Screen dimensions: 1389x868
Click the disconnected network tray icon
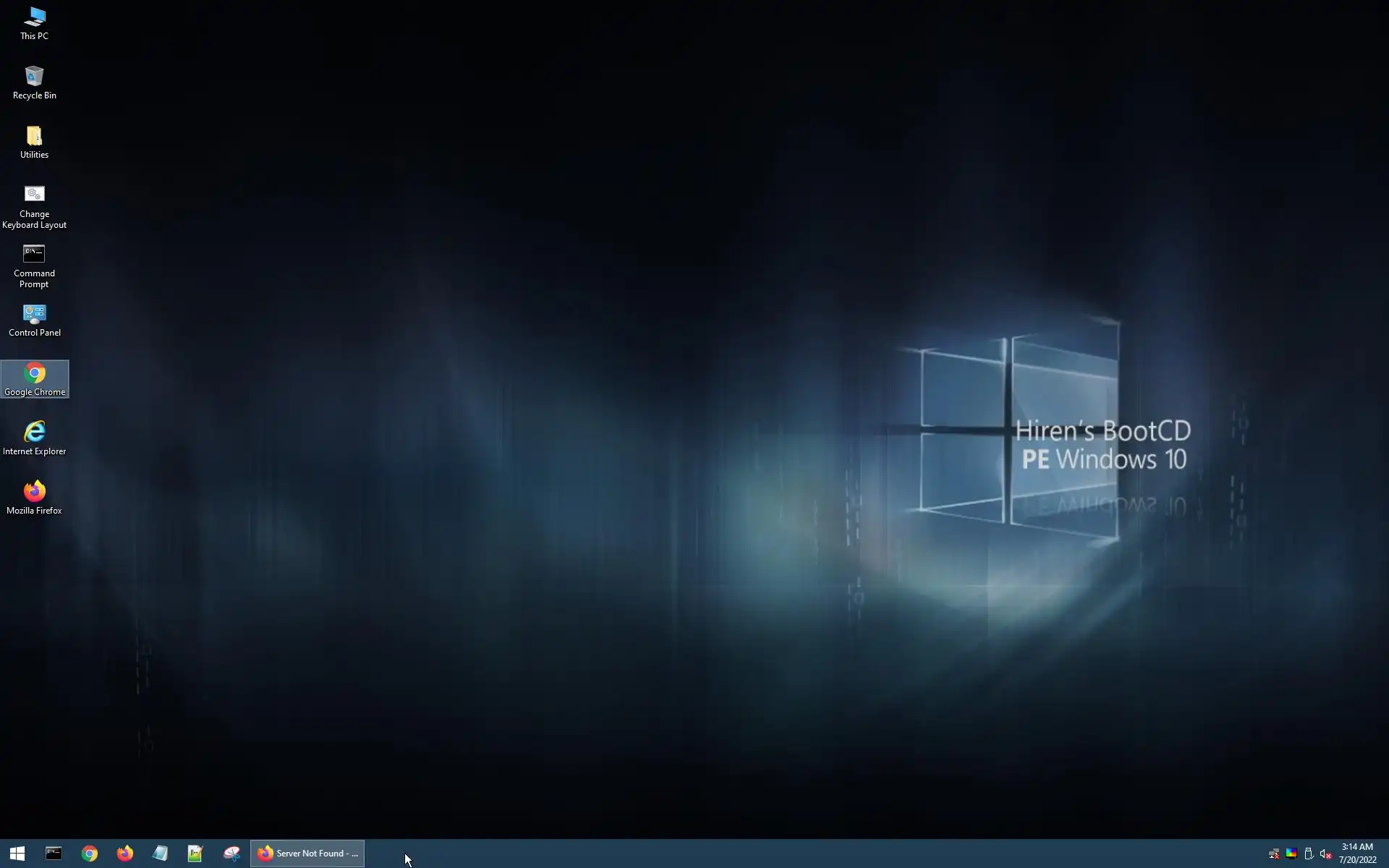click(x=1274, y=854)
